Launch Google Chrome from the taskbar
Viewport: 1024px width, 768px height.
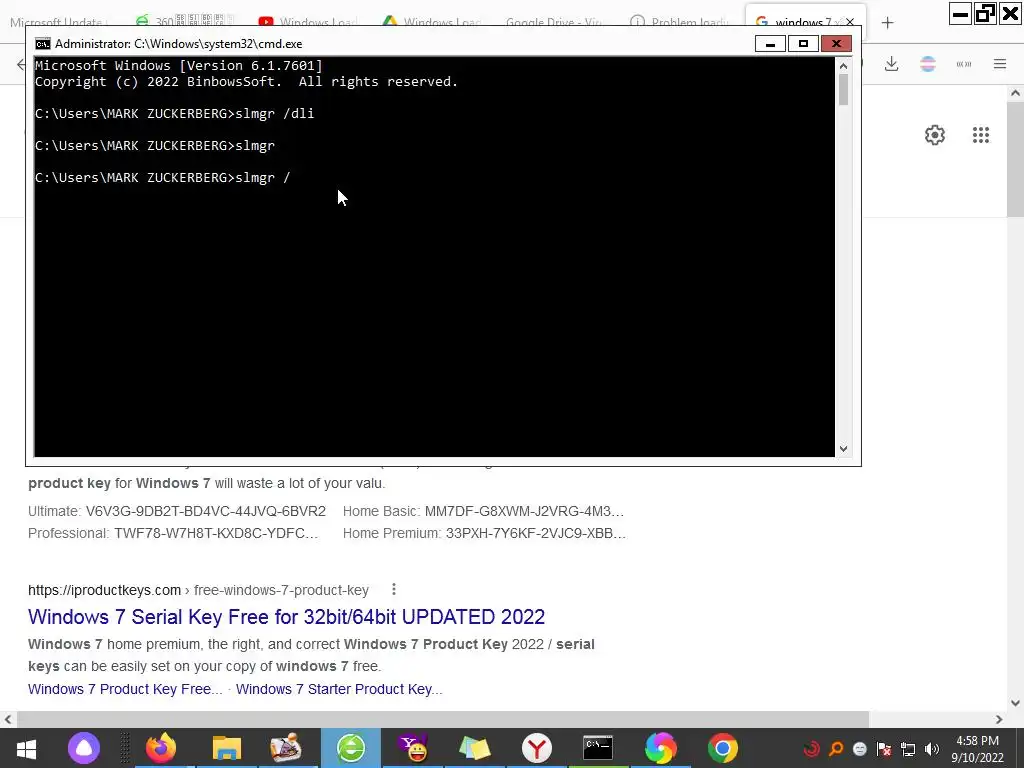(722, 748)
